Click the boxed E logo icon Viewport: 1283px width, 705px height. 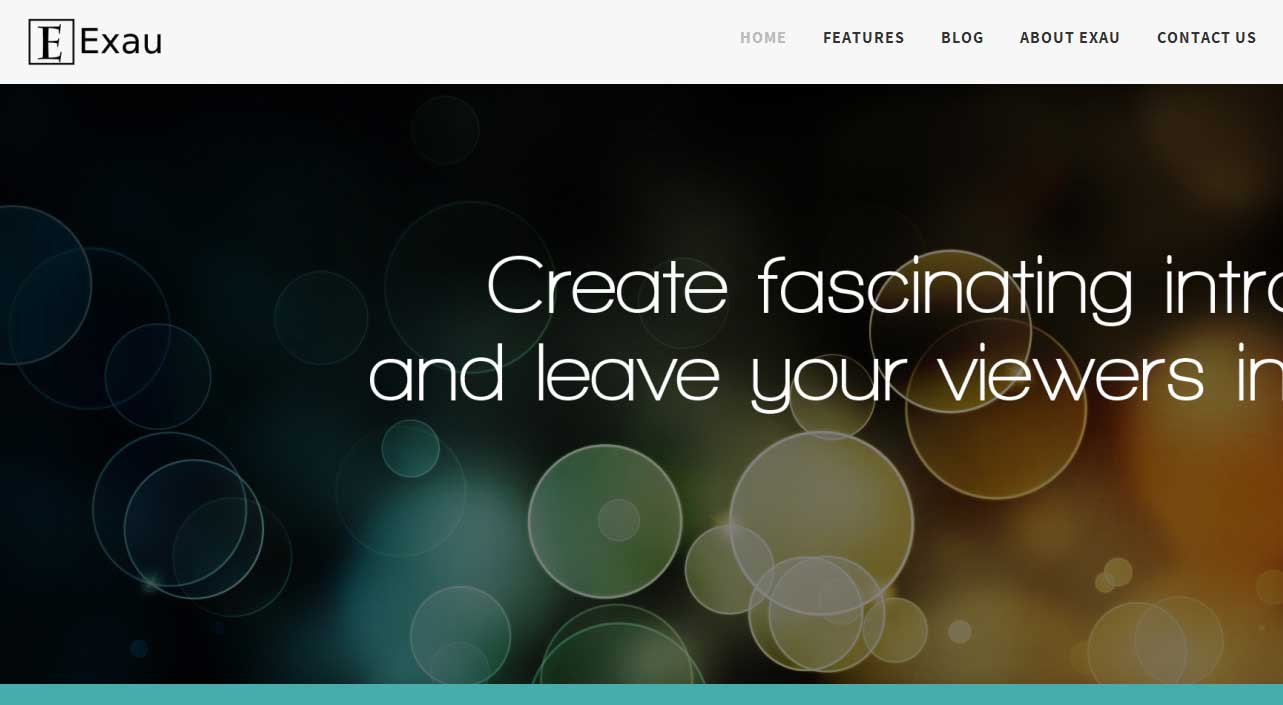click(51, 42)
